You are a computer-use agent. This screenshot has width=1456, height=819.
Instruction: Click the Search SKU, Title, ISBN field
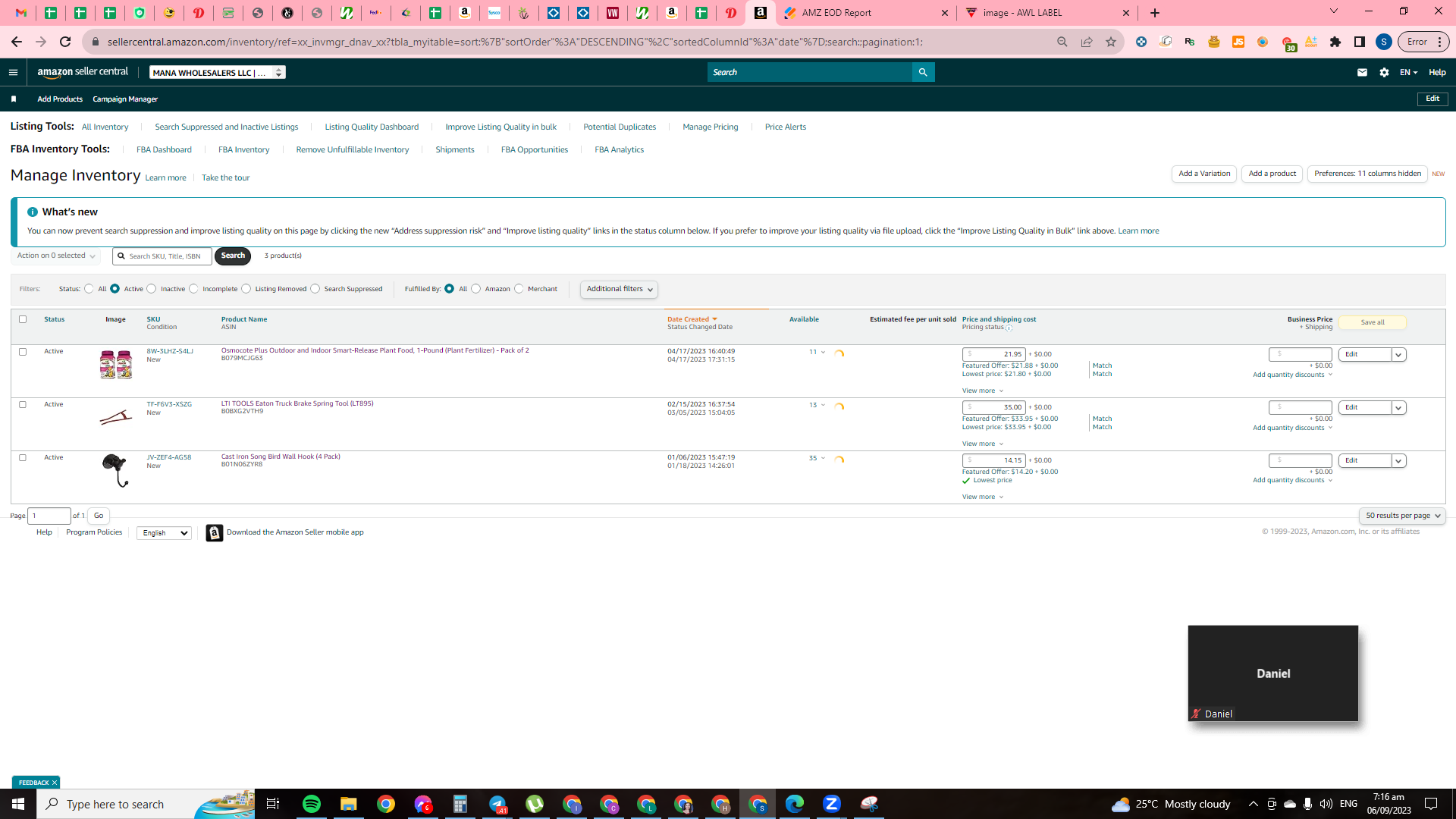click(162, 256)
